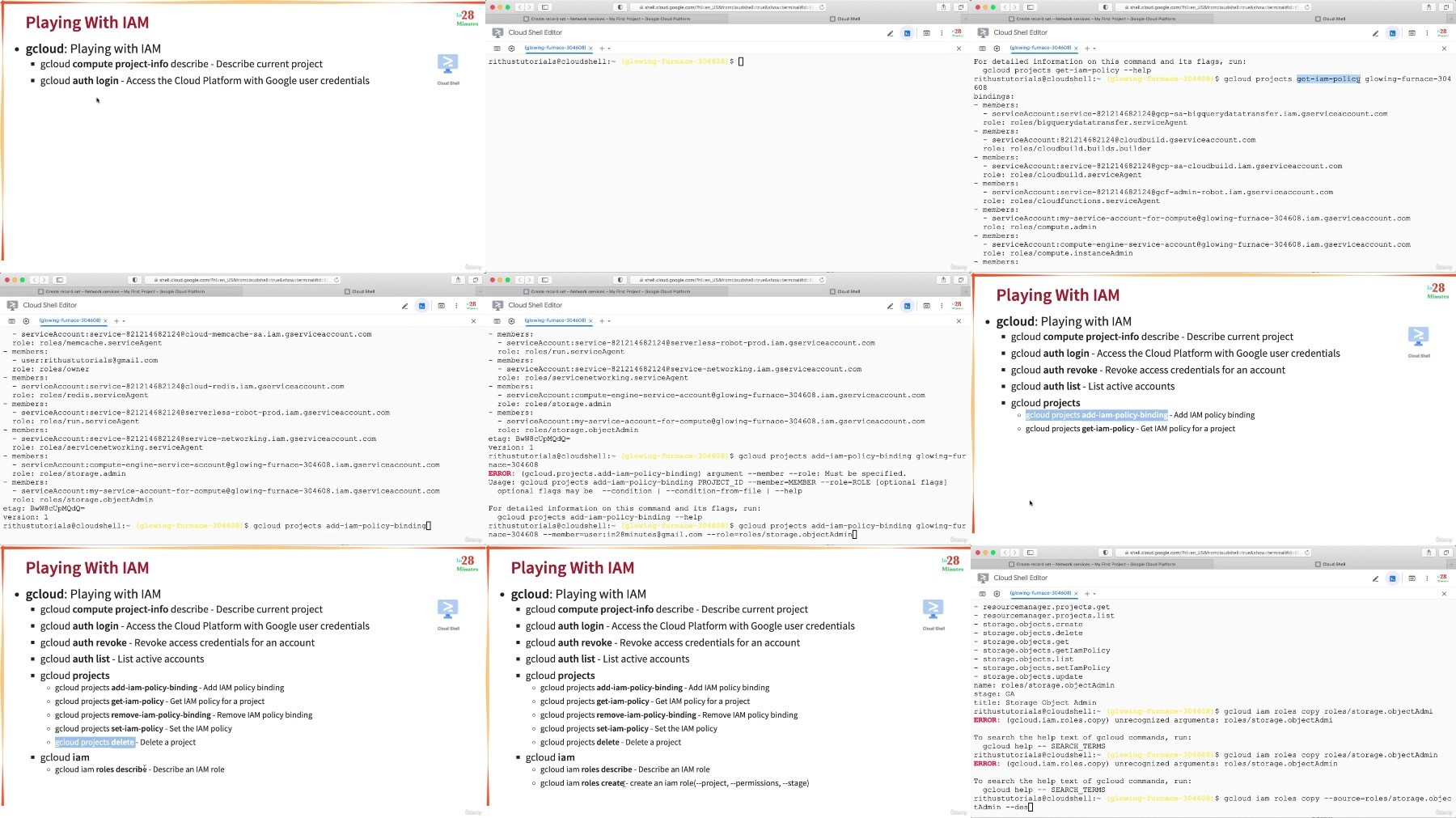
Task: Click the Safari address bar in the cloud-memcache frame
Action: pyautogui.click(x=243, y=280)
